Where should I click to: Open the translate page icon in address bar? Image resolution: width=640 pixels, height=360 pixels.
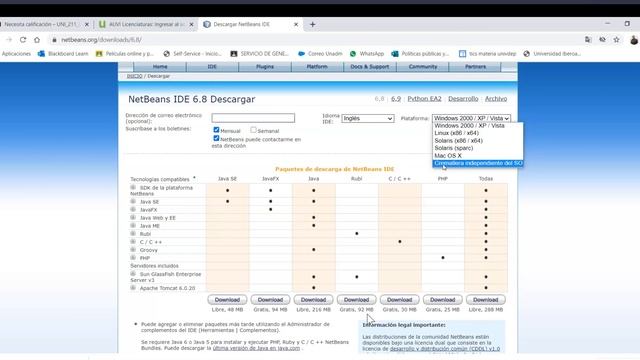588,40
